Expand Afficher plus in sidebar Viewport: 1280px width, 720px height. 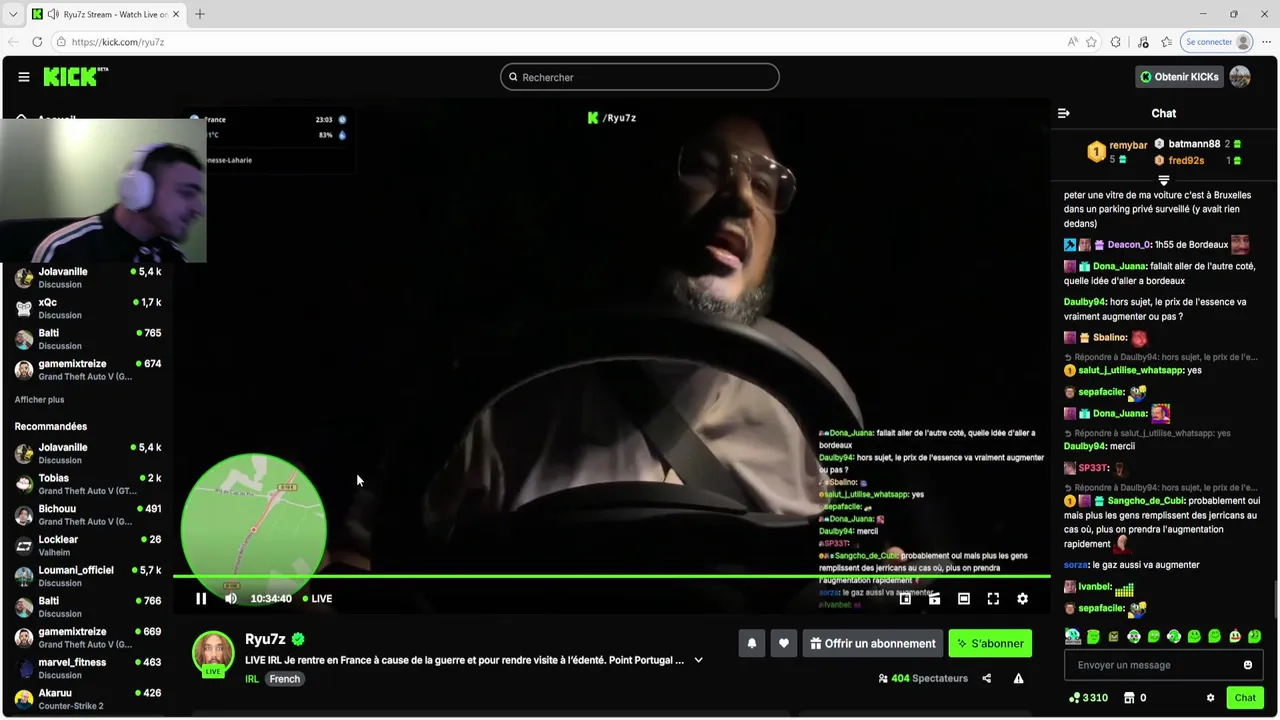point(39,400)
